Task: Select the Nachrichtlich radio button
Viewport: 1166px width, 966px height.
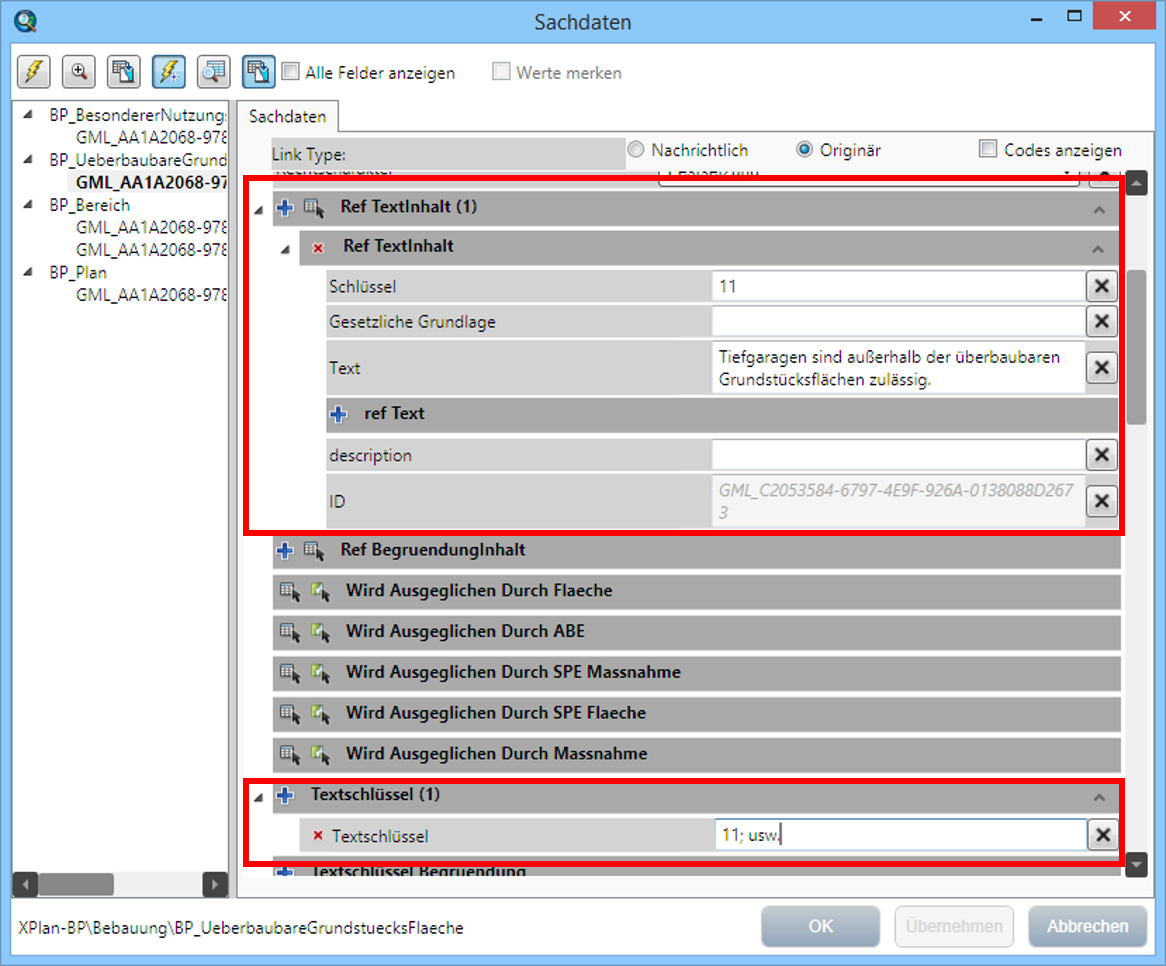Action: click(x=636, y=150)
